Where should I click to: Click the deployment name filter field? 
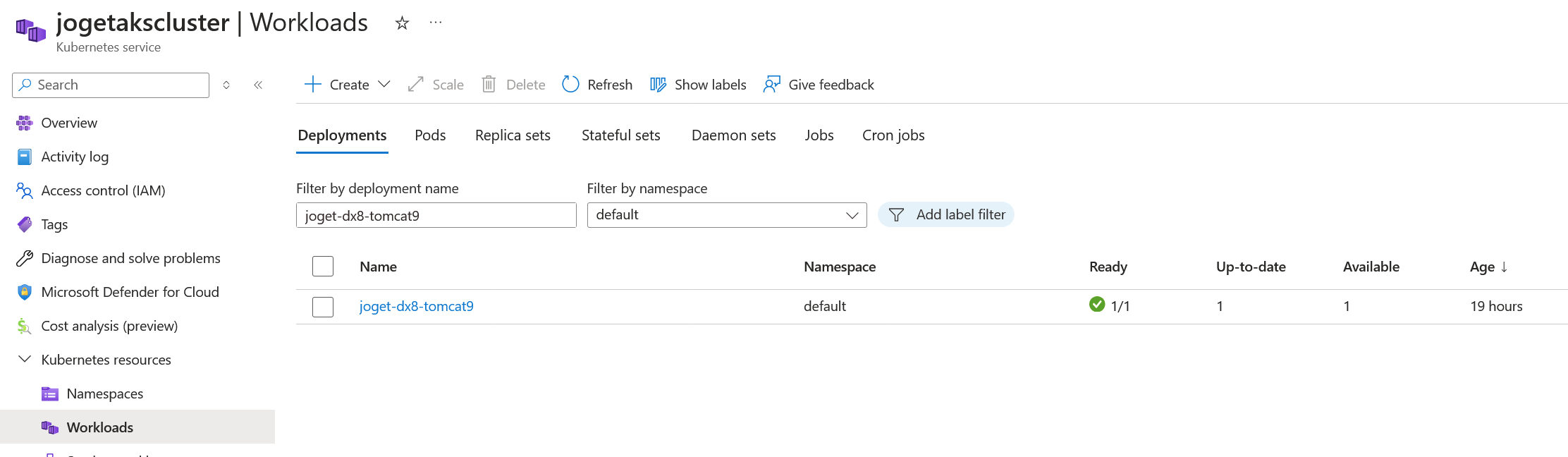pos(436,215)
